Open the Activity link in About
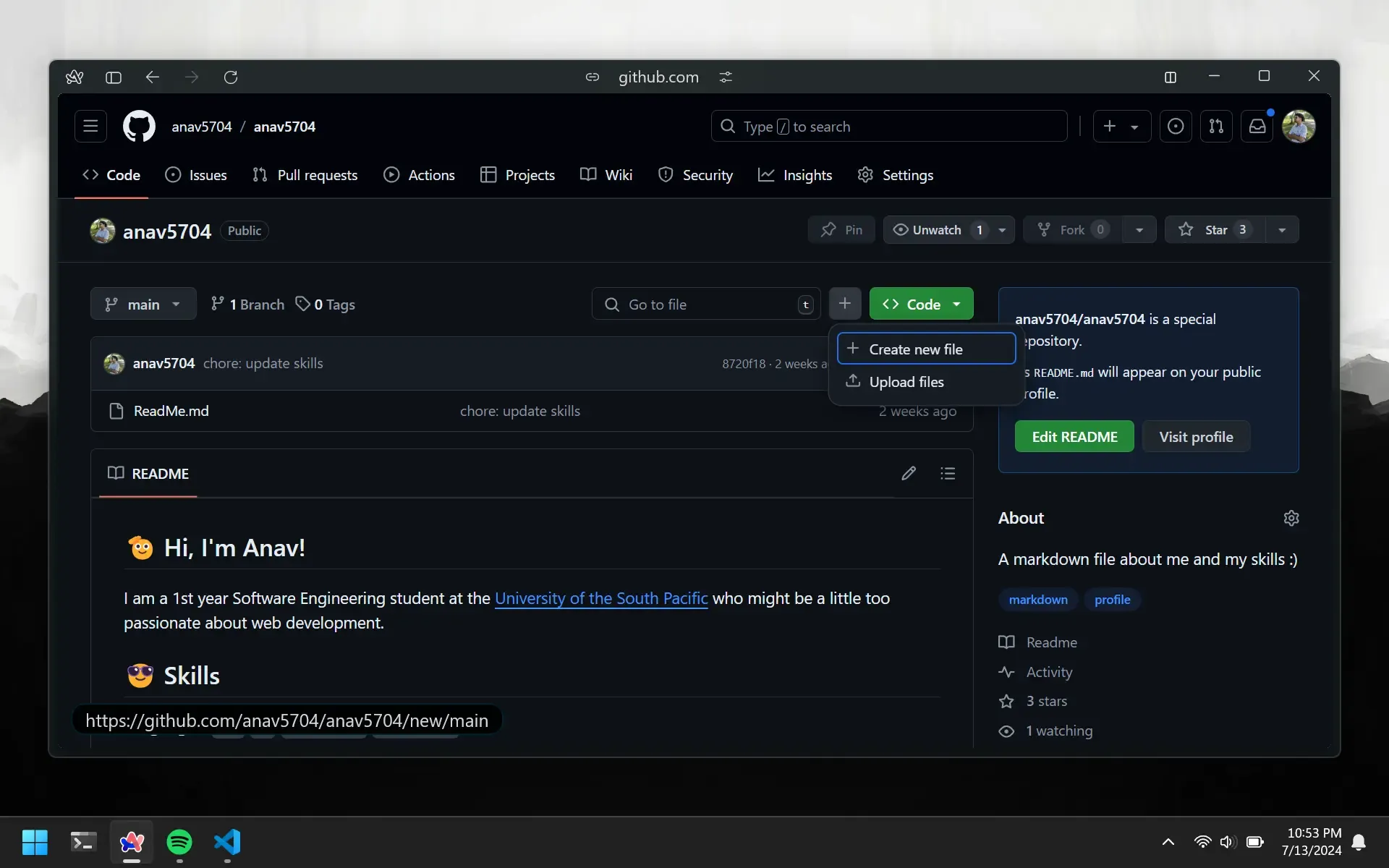The width and height of the screenshot is (1389, 868). (x=1035, y=672)
